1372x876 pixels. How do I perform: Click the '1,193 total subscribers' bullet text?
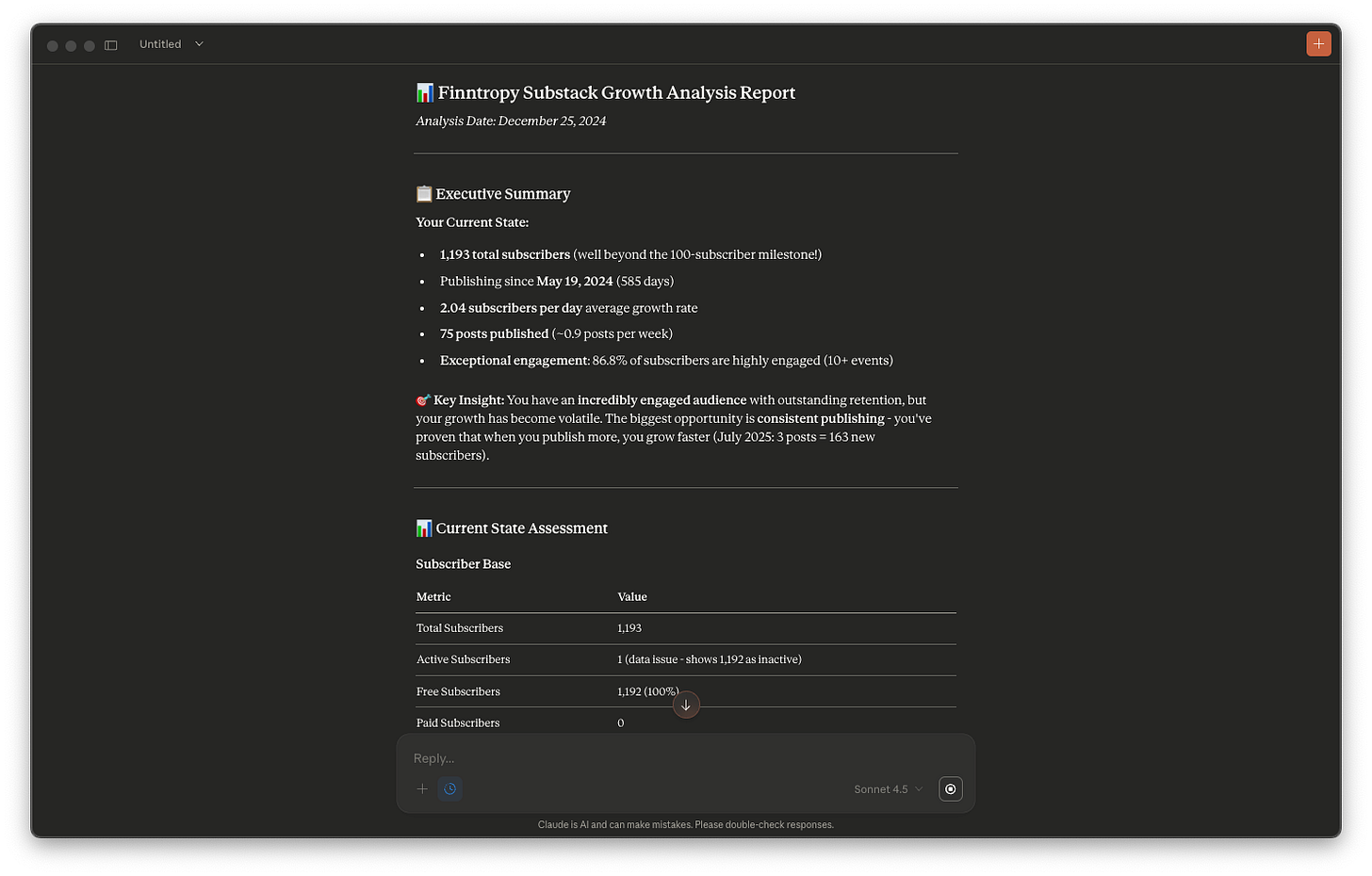click(505, 254)
